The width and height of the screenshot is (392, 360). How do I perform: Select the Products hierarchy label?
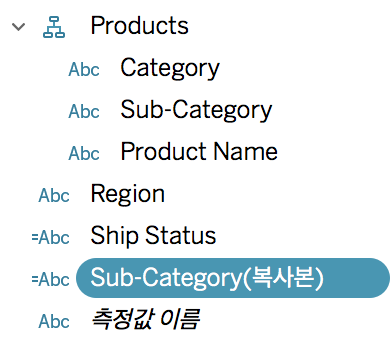tap(139, 26)
